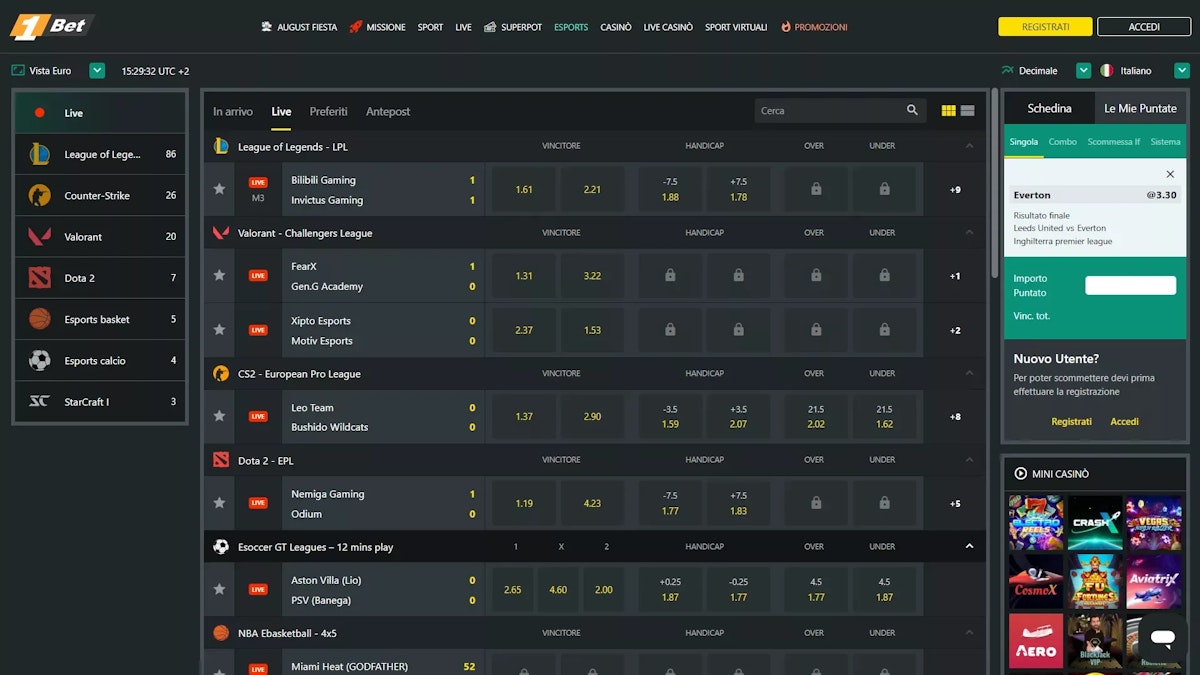
Task: Click Registrati link in betslip
Action: pyautogui.click(x=1071, y=421)
